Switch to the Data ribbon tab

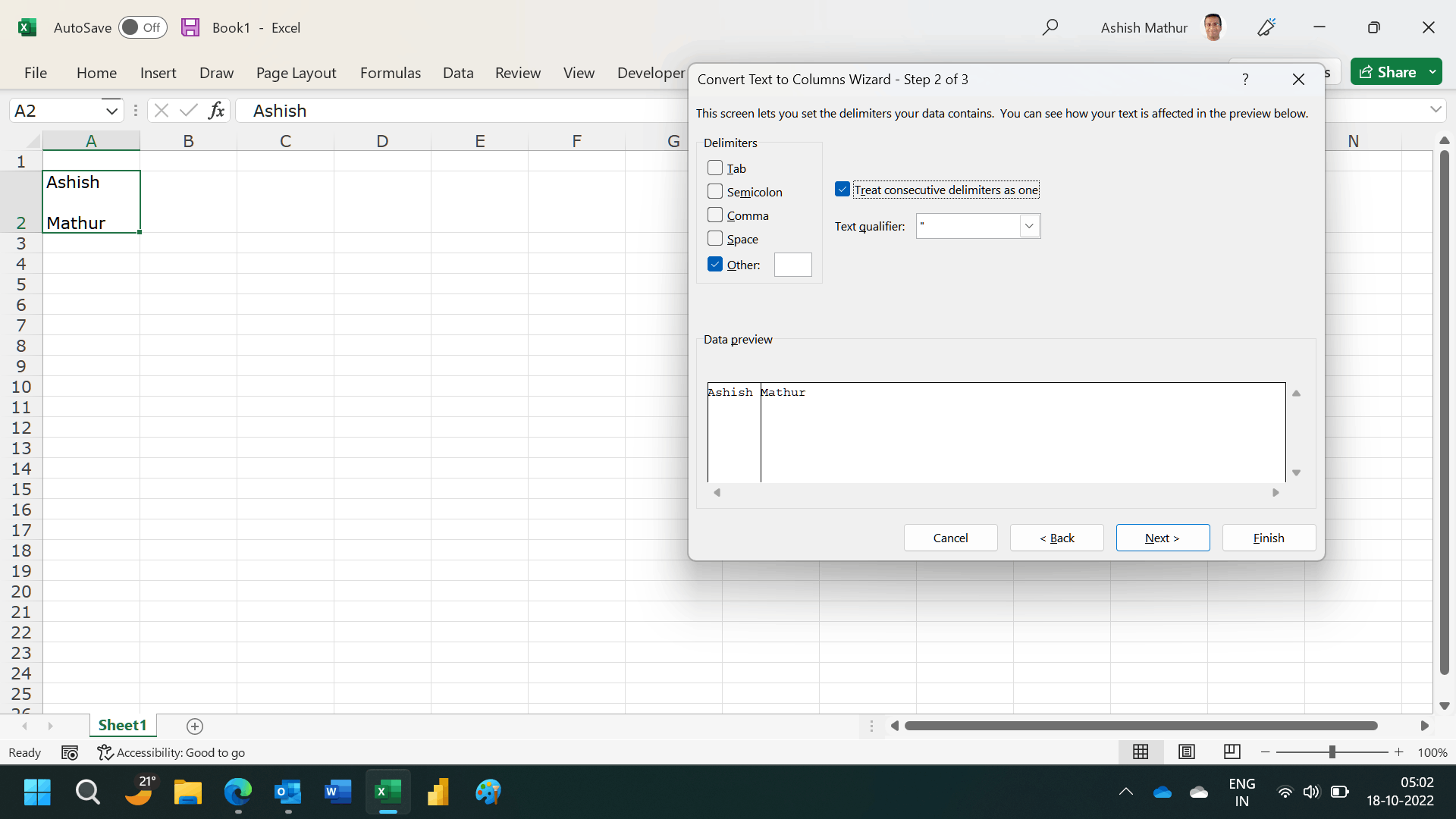coord(458,73)
